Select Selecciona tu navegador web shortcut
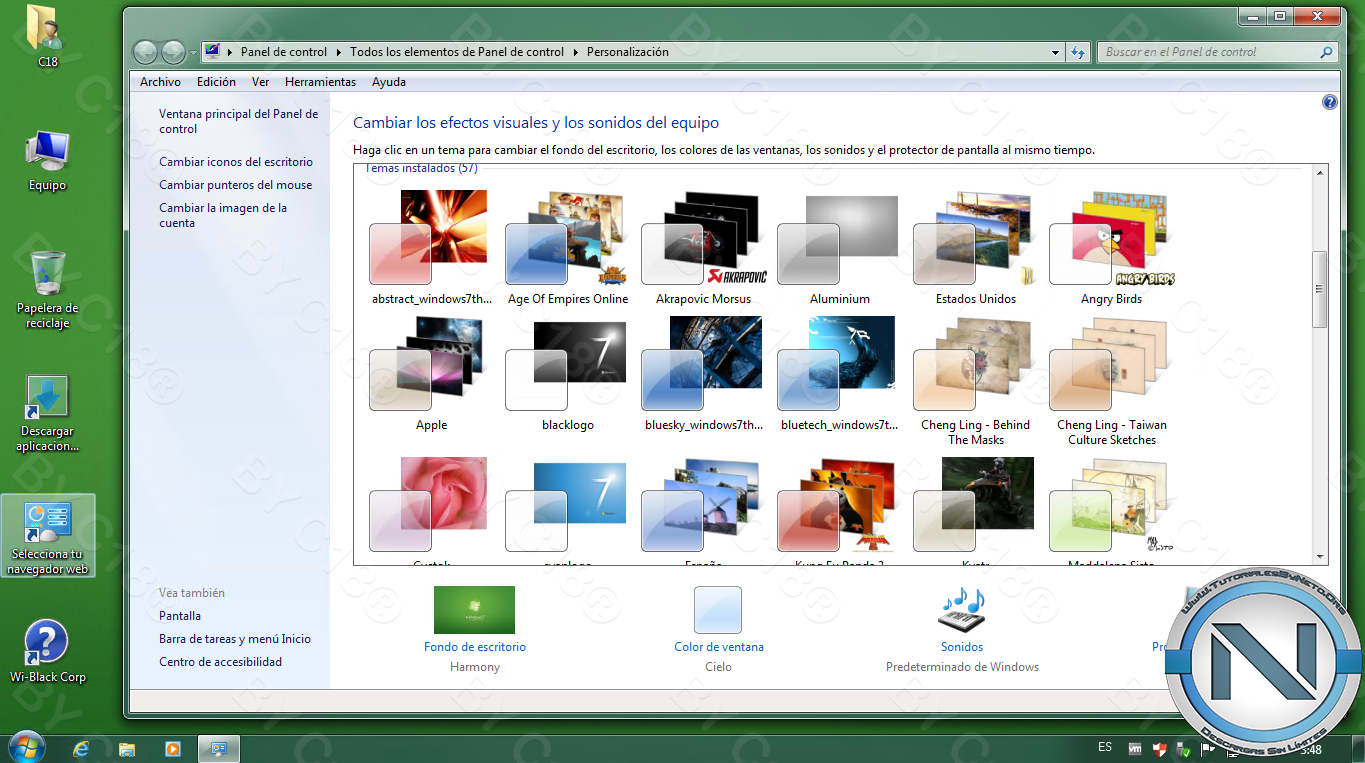The width and height of the screenshot is (1365, 763). click(x=48, y=538)
